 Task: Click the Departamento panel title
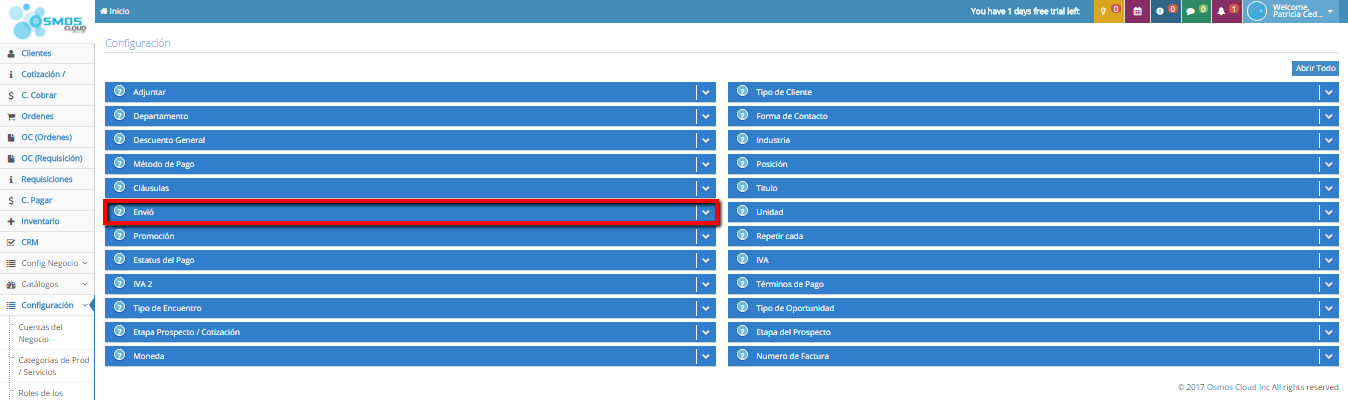160,116
